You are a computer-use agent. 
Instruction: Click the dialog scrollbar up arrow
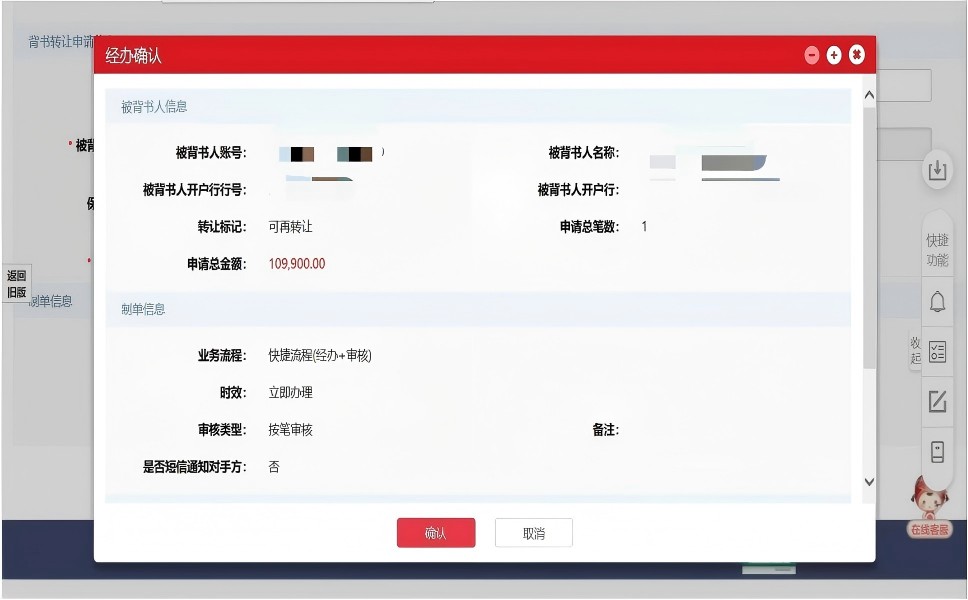point(868,96)
